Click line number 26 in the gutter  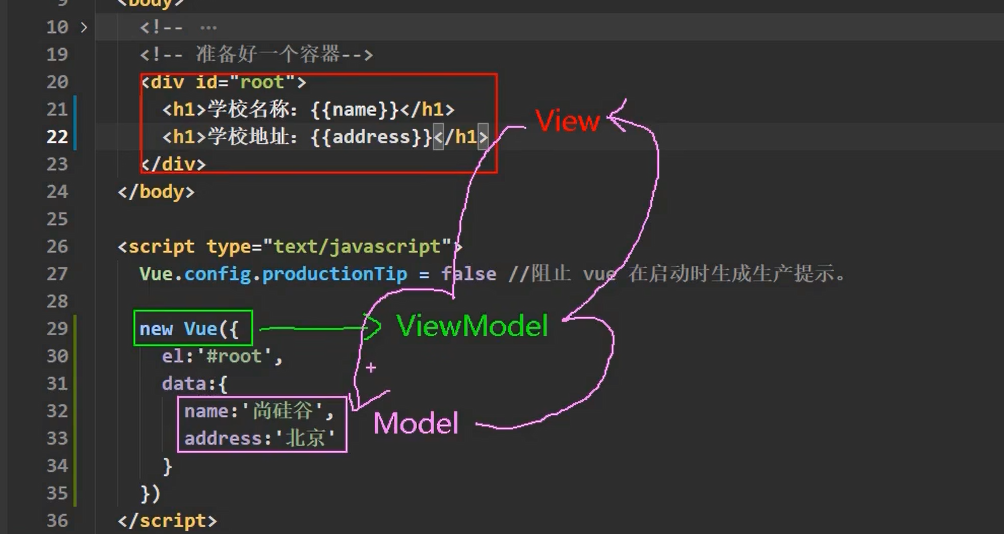tap(57, 247)
